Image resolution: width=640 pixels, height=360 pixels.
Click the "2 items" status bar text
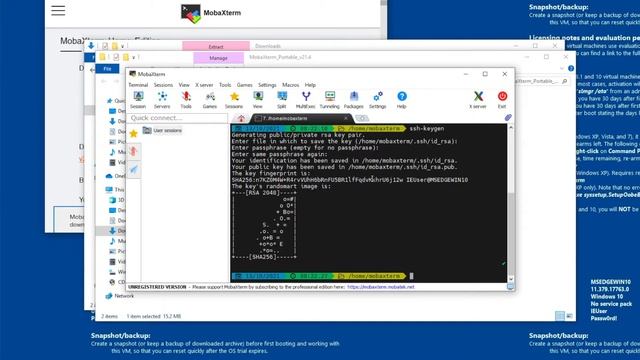(x=109, y=316)
